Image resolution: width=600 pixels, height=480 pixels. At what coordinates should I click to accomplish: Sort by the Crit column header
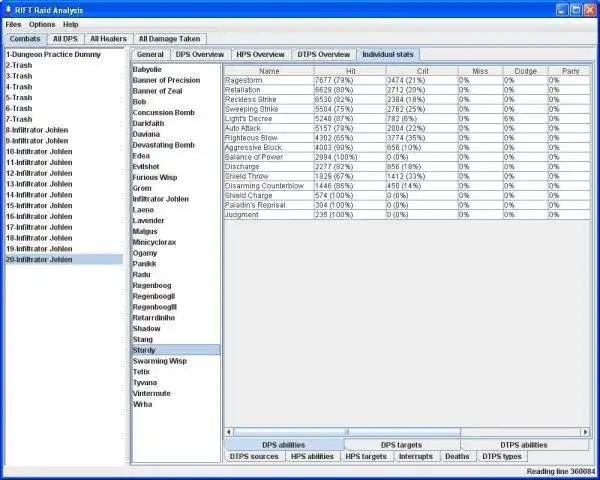click(422, 71)
